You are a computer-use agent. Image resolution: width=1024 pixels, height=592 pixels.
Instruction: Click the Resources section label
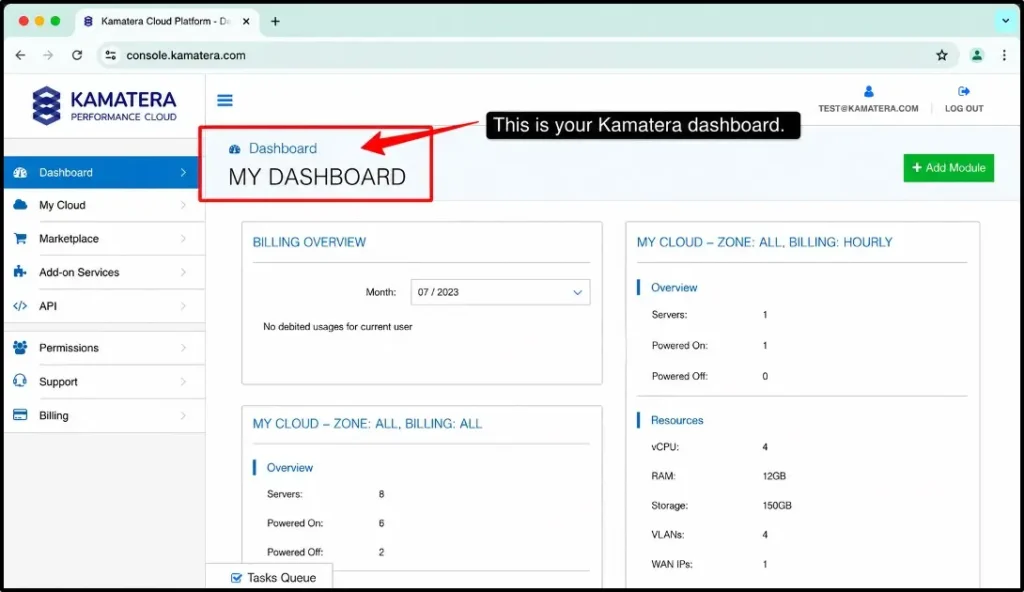[677, 420]
